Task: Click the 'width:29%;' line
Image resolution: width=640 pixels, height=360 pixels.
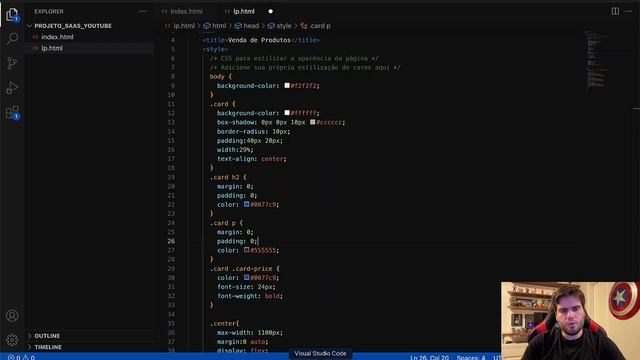Action: [x=235, y=150]
